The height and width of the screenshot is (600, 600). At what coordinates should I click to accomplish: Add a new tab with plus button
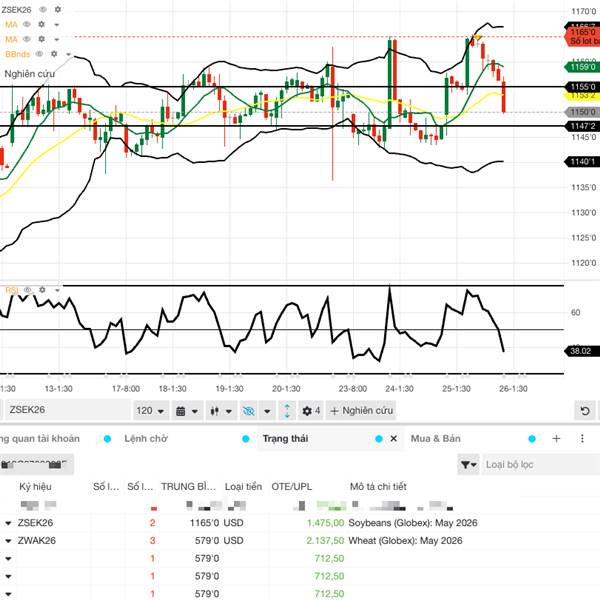[x=557, y=438]
